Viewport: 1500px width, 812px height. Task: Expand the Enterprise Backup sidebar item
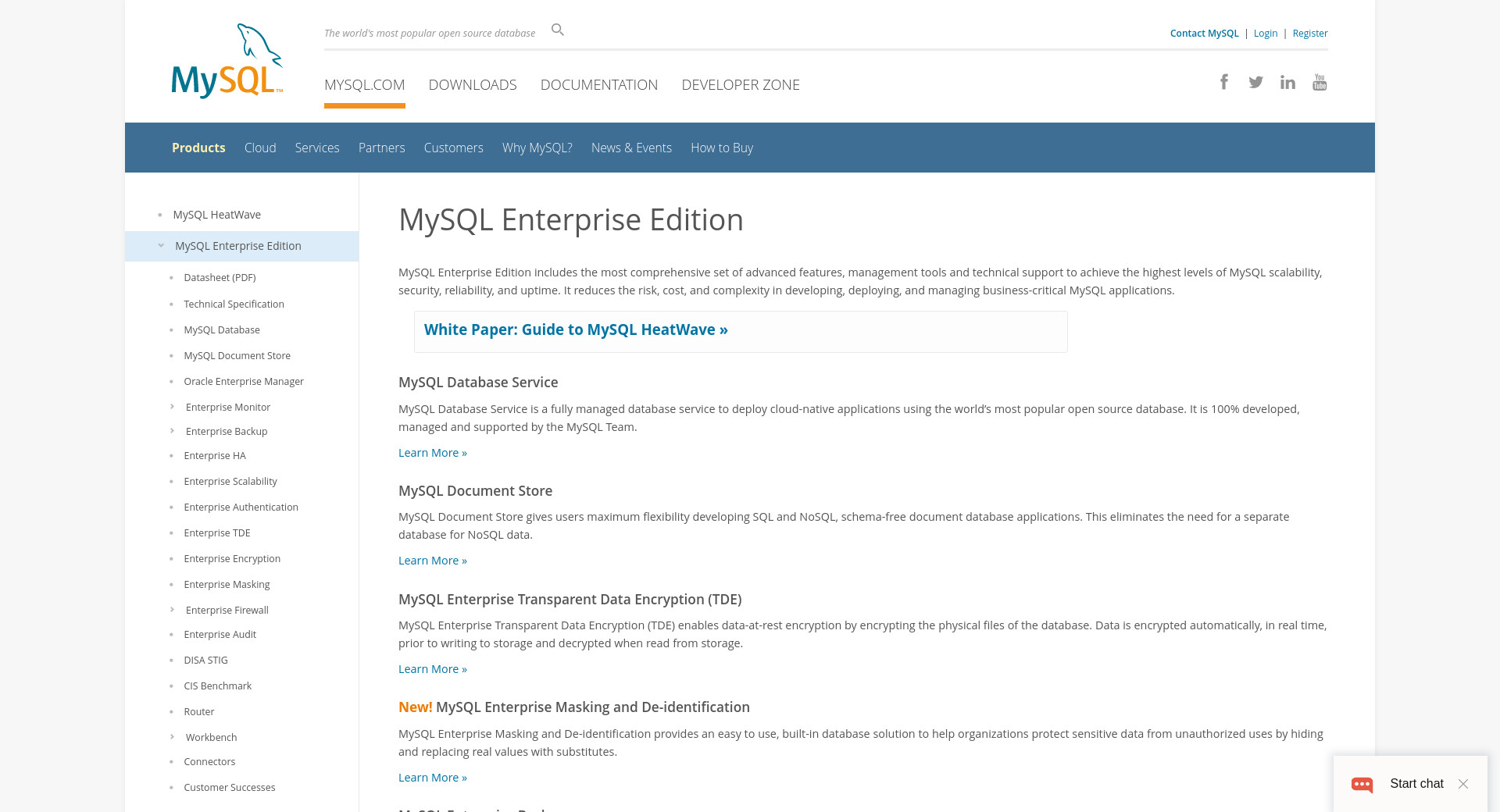pos(173,431)
